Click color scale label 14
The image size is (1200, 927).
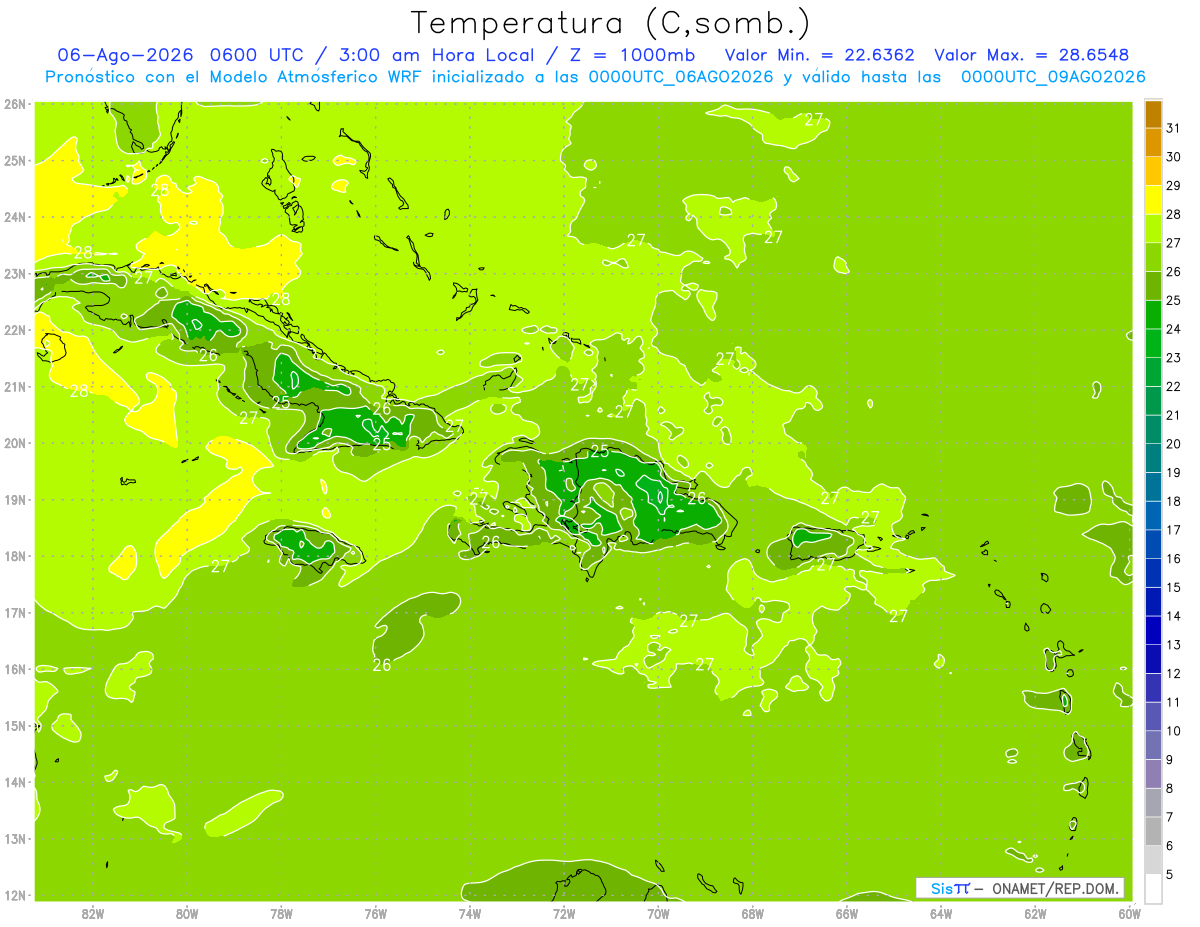click(1173, 616)
